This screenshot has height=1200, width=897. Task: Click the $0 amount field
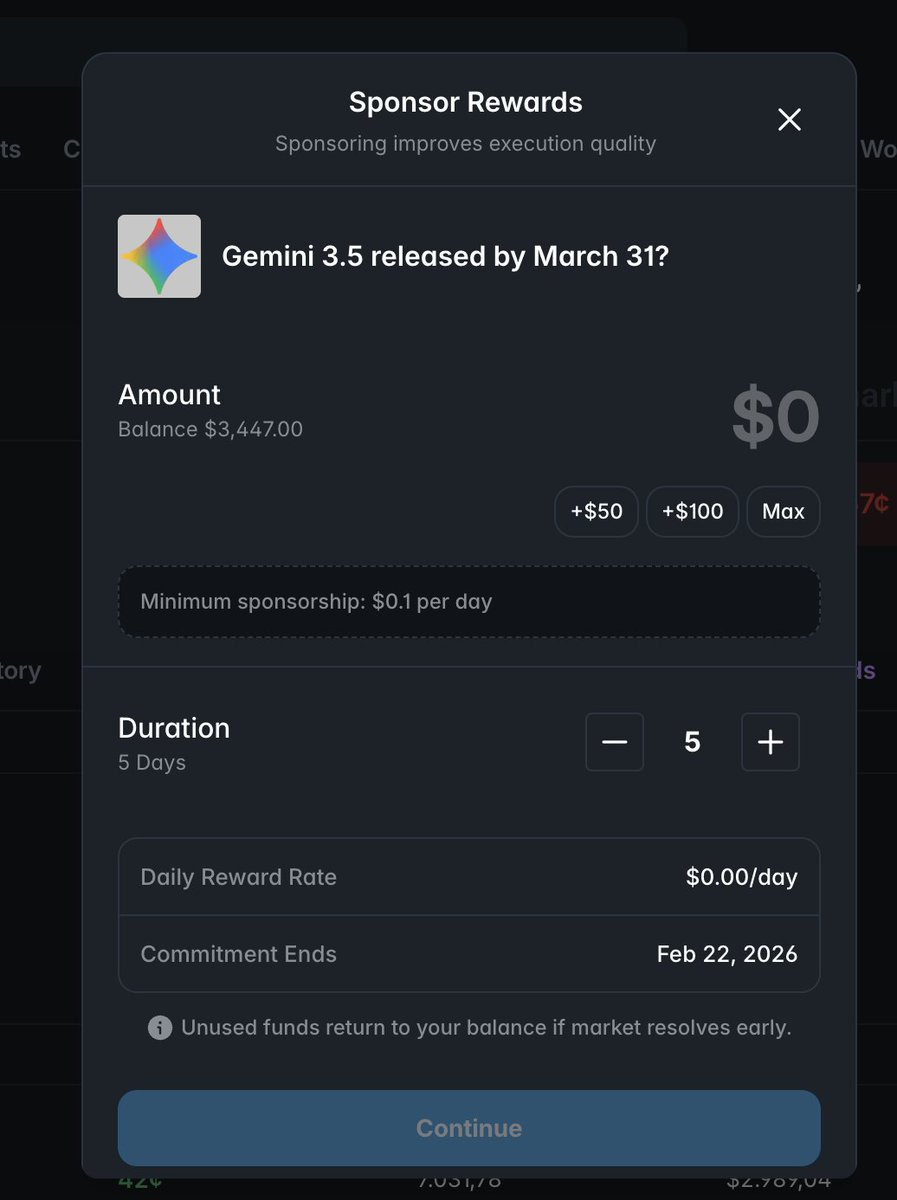click(775, 418)
